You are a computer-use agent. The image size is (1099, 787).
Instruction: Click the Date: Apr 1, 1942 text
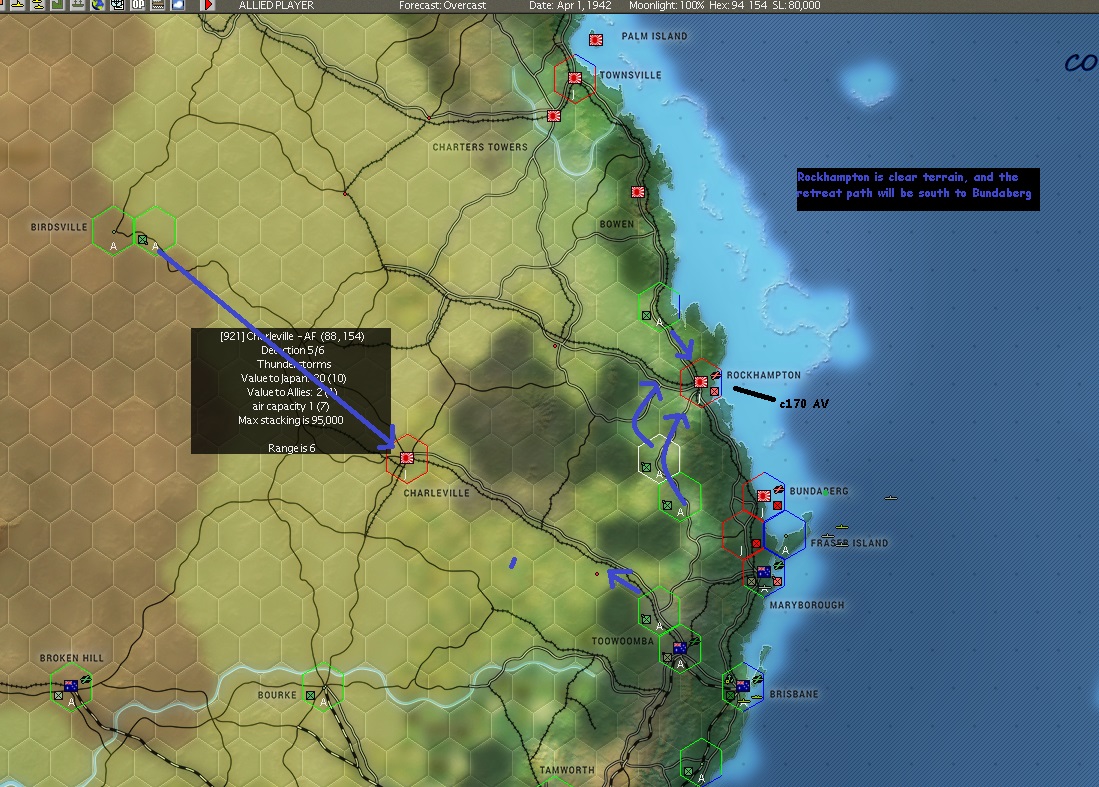570,5
